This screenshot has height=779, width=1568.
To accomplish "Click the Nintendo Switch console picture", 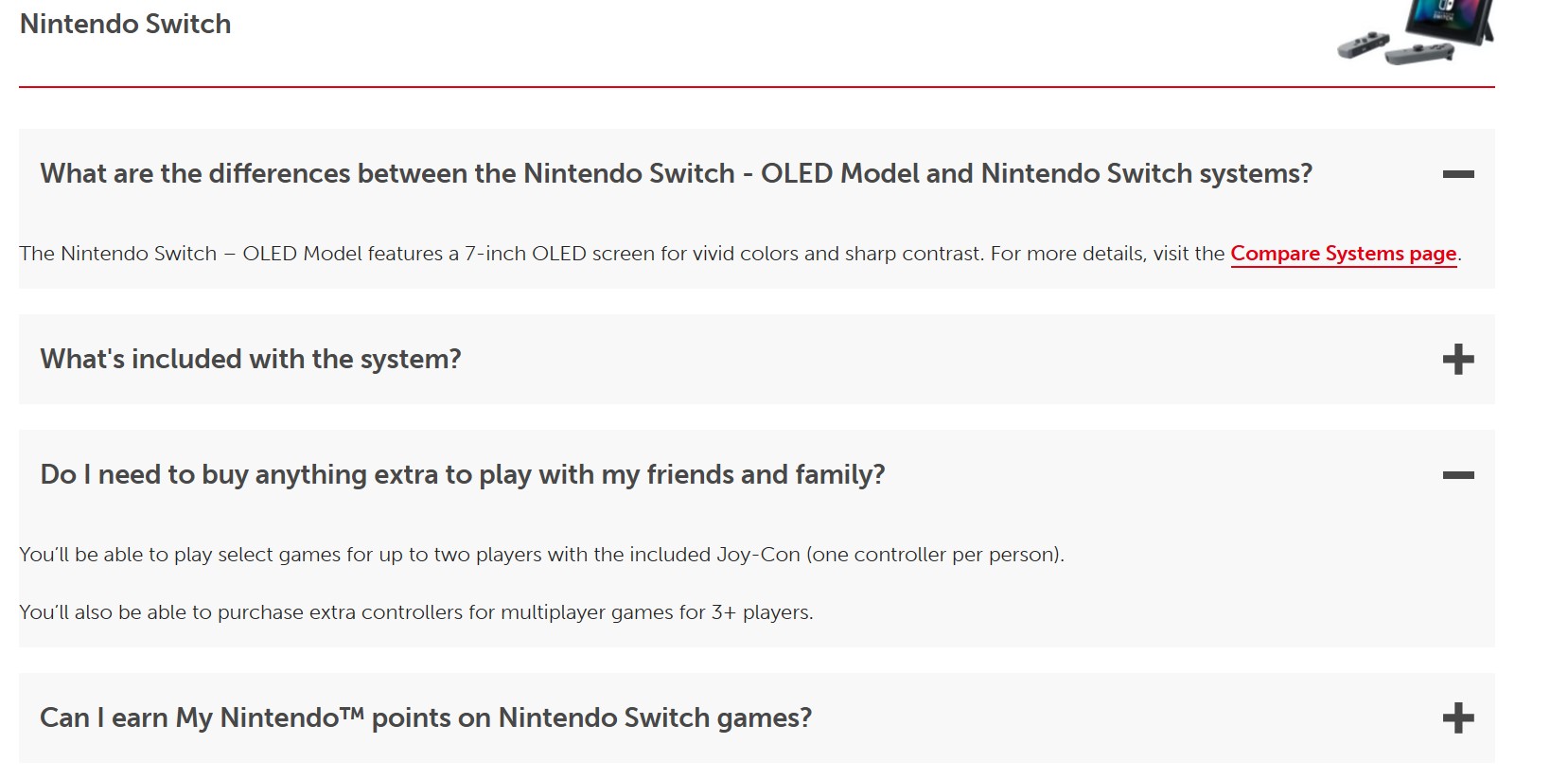I will (x=1449, y=19).
